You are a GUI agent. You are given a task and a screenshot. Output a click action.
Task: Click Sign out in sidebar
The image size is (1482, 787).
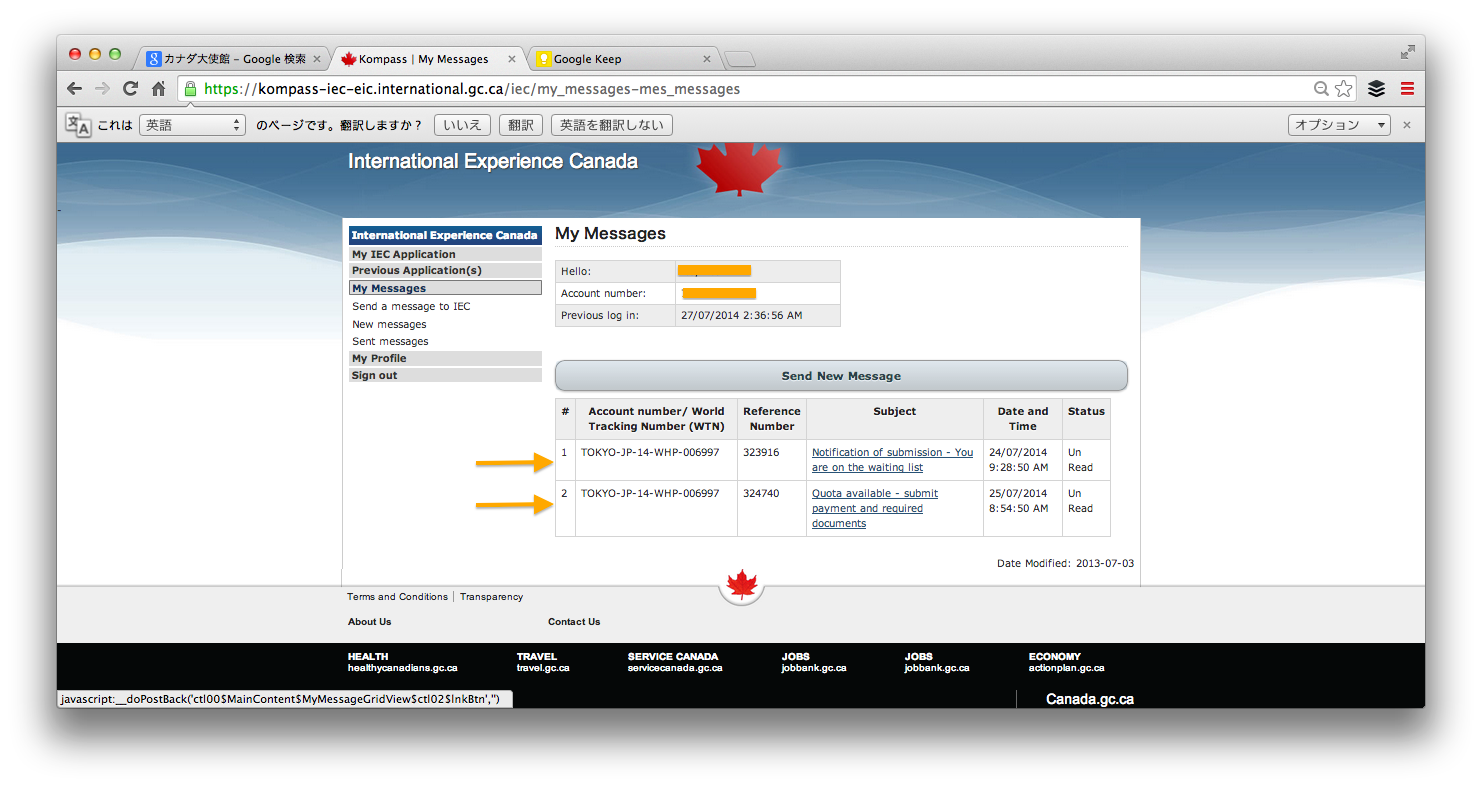click(x=375, y=375)
